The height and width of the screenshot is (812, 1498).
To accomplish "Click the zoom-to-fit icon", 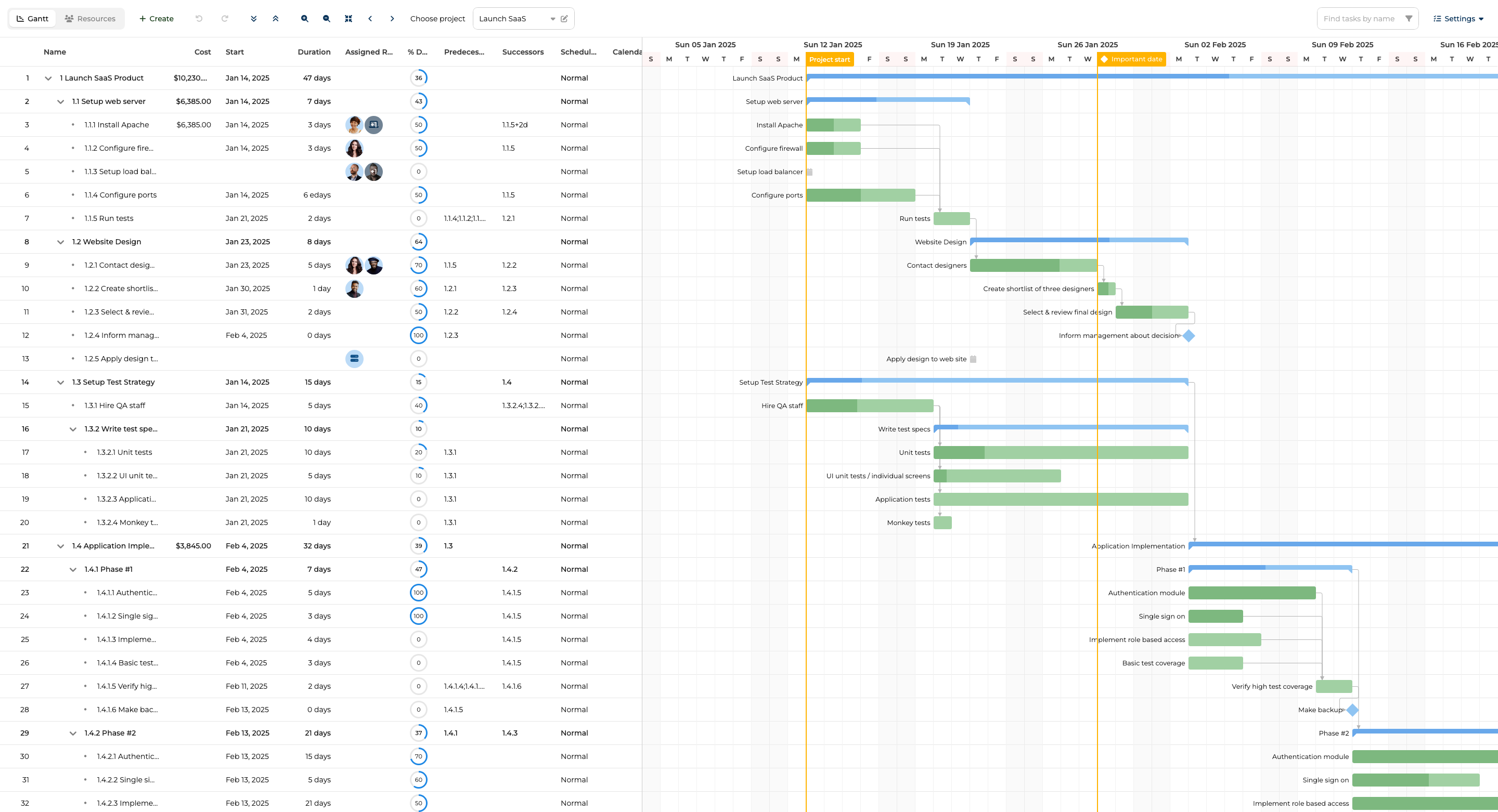I will click(x=348, y=19).
